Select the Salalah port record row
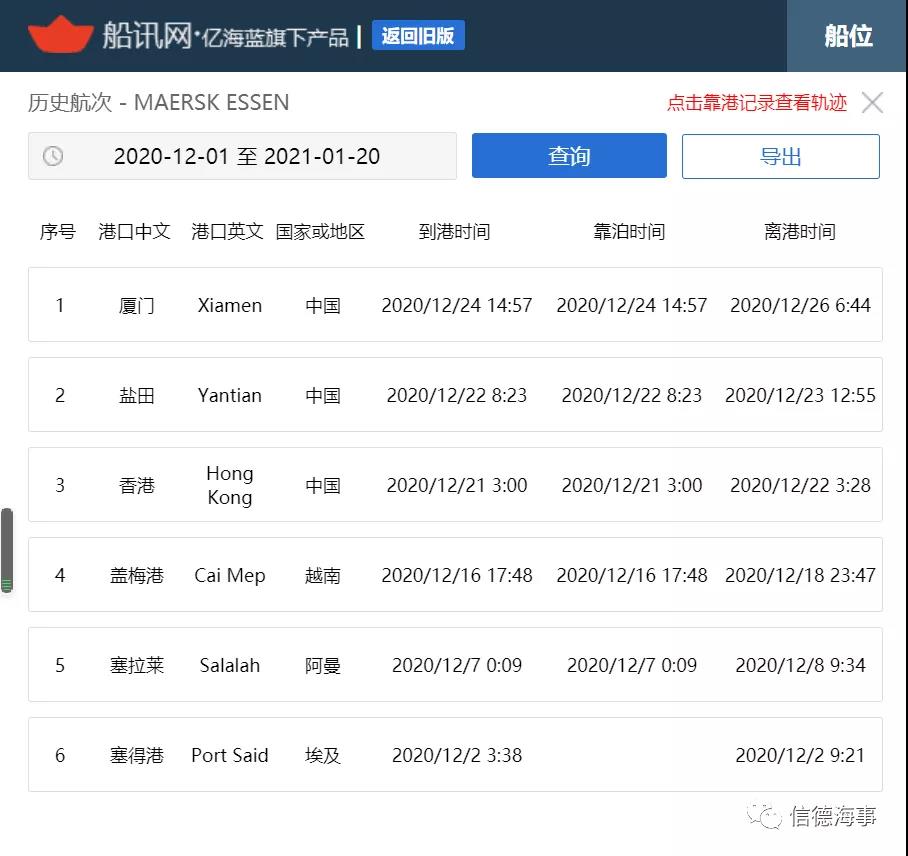Image resolution: width=908 pixels, height=856 pixels. pos(454,665)
